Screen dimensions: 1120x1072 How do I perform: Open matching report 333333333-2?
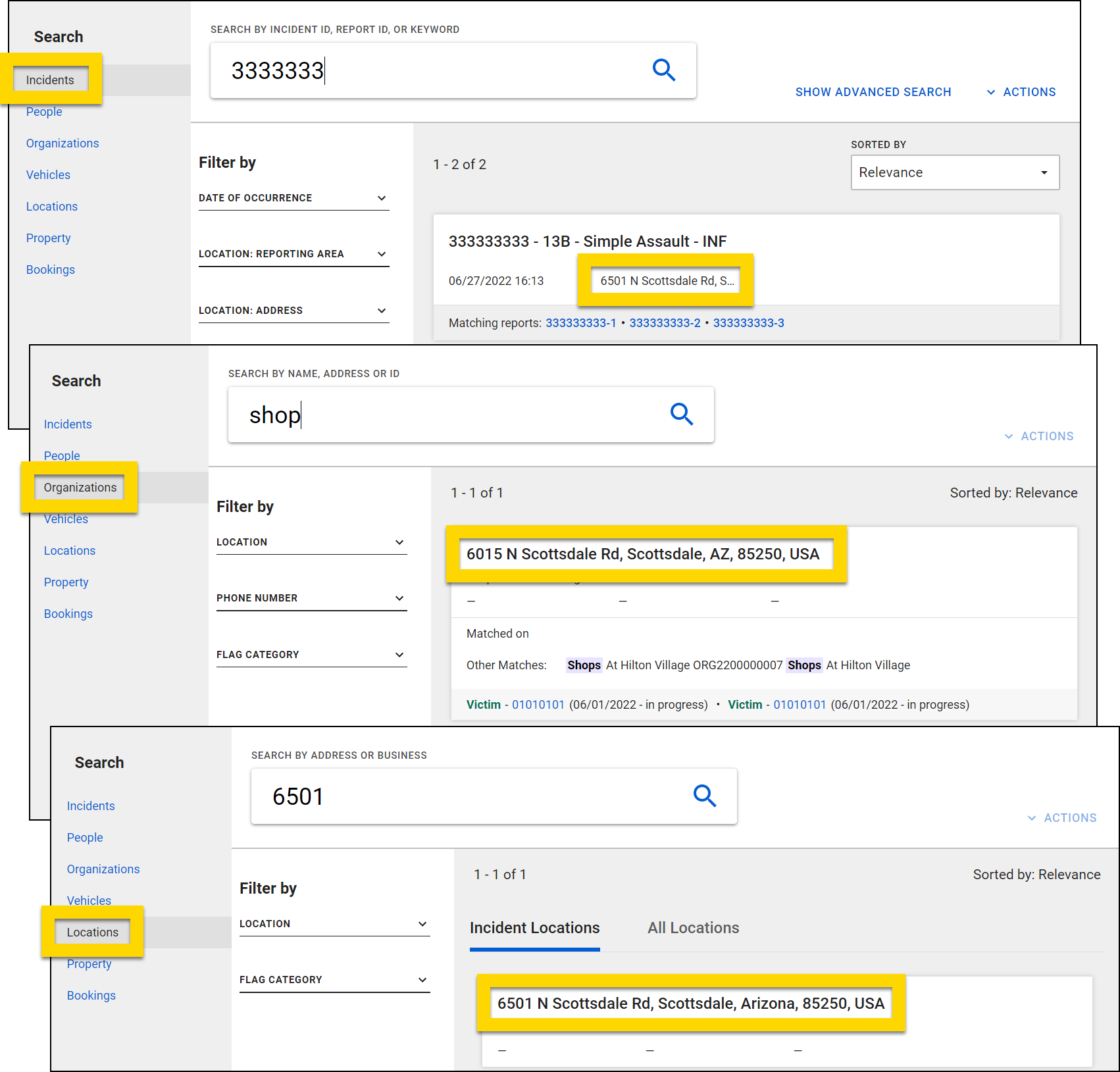pyautogui.click(x=665, y=322)
